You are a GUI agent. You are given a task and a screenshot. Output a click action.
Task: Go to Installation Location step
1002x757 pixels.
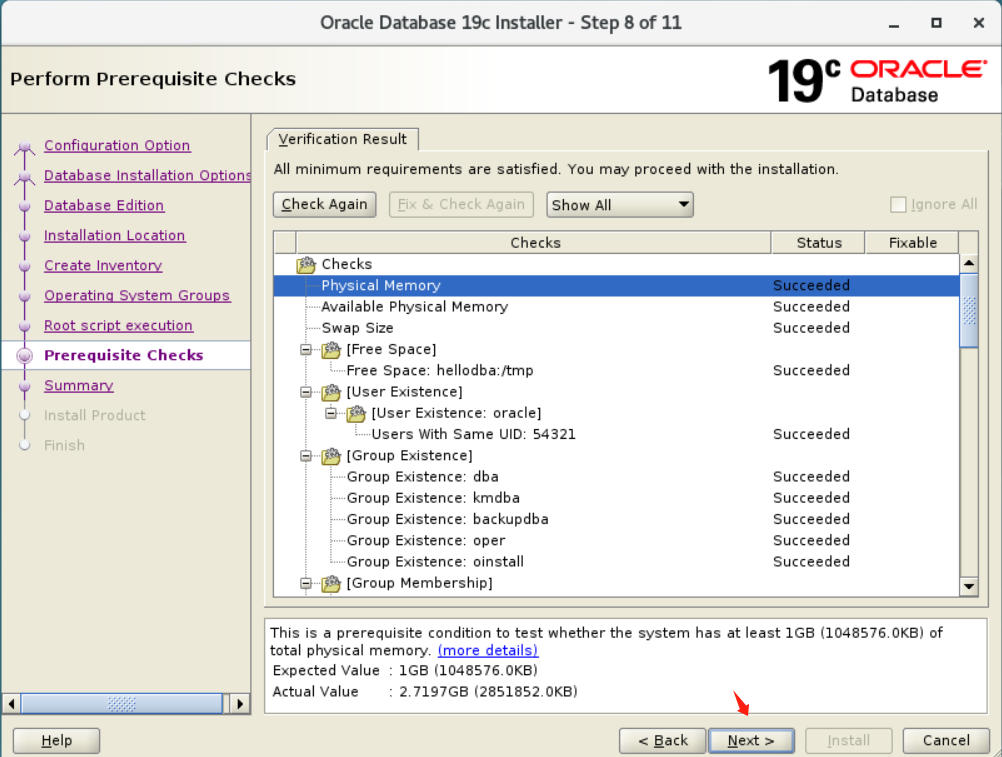(114, 236)
